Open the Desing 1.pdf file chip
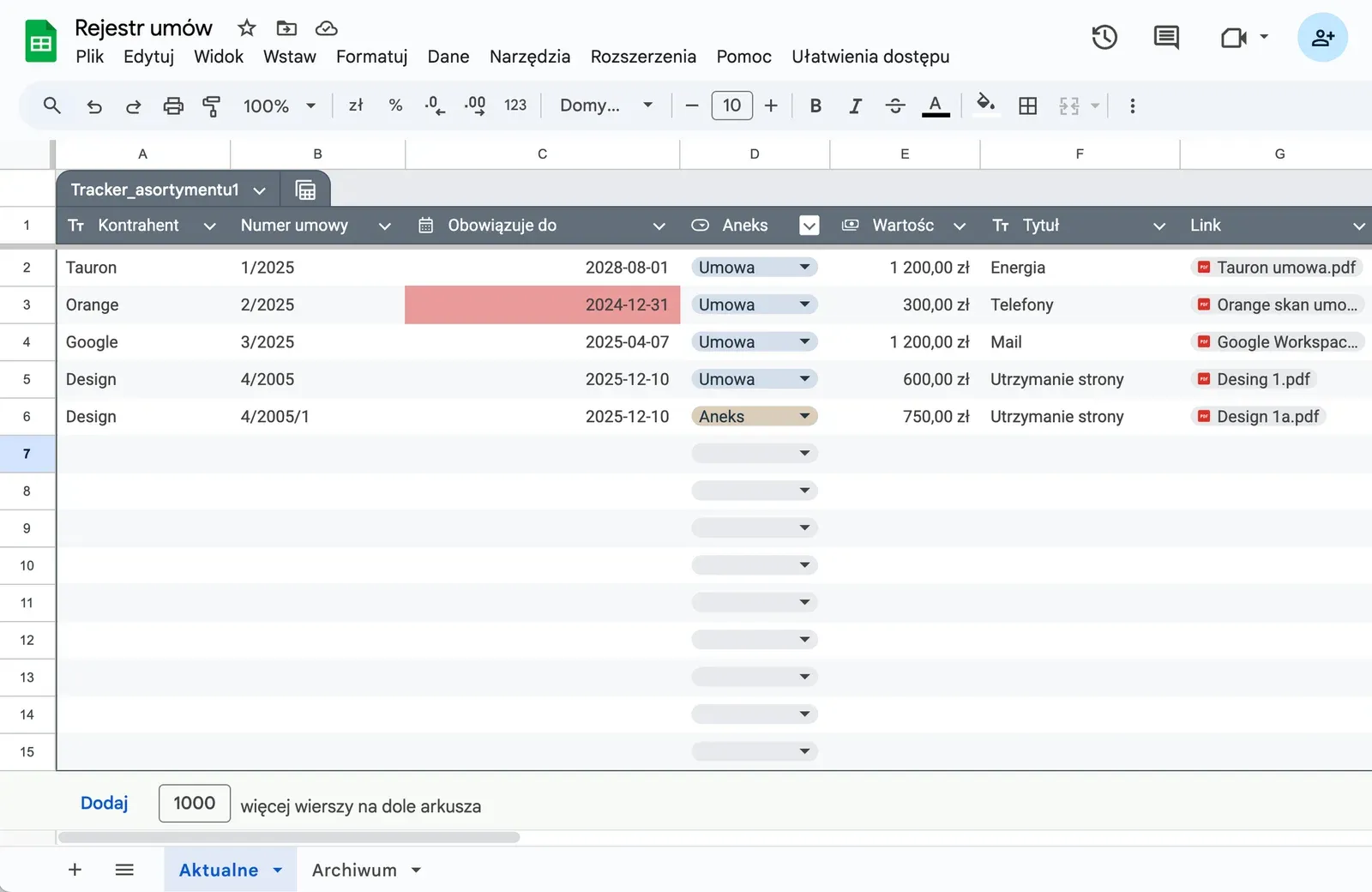The image size is (1372, 892). [x=1254, y=379]
